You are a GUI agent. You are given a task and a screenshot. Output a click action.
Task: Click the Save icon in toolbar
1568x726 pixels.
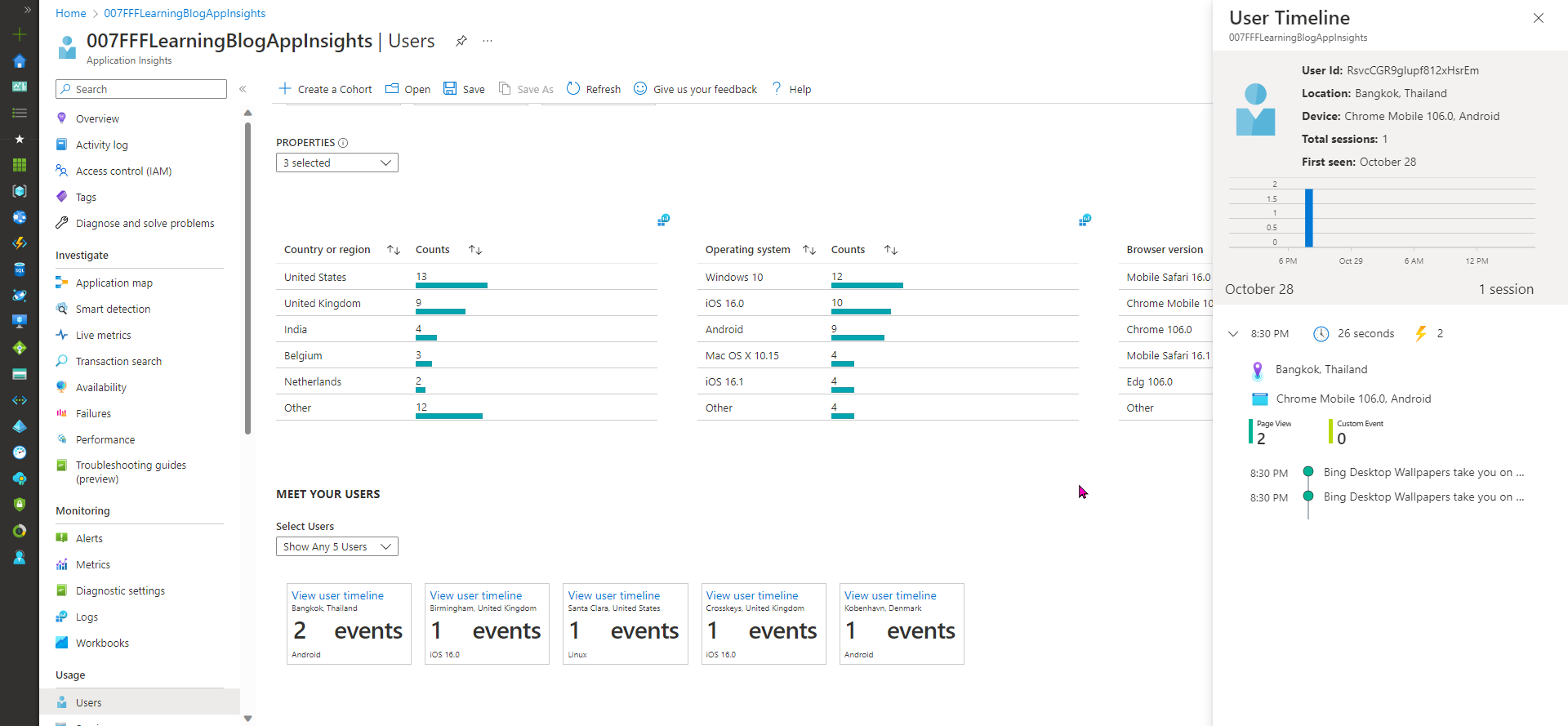[x=450, y=88]
